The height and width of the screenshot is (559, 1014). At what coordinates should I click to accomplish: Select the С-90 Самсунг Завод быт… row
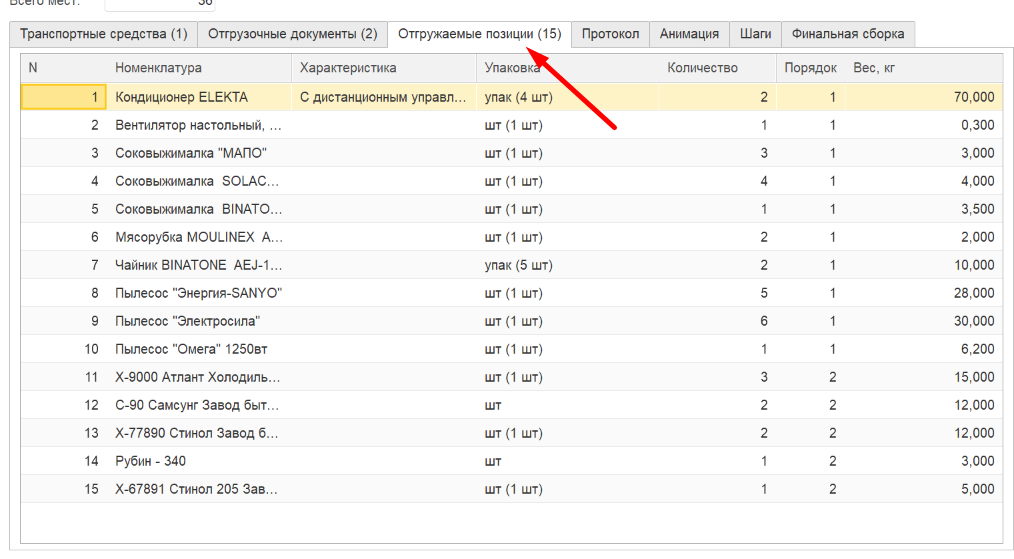512,405
